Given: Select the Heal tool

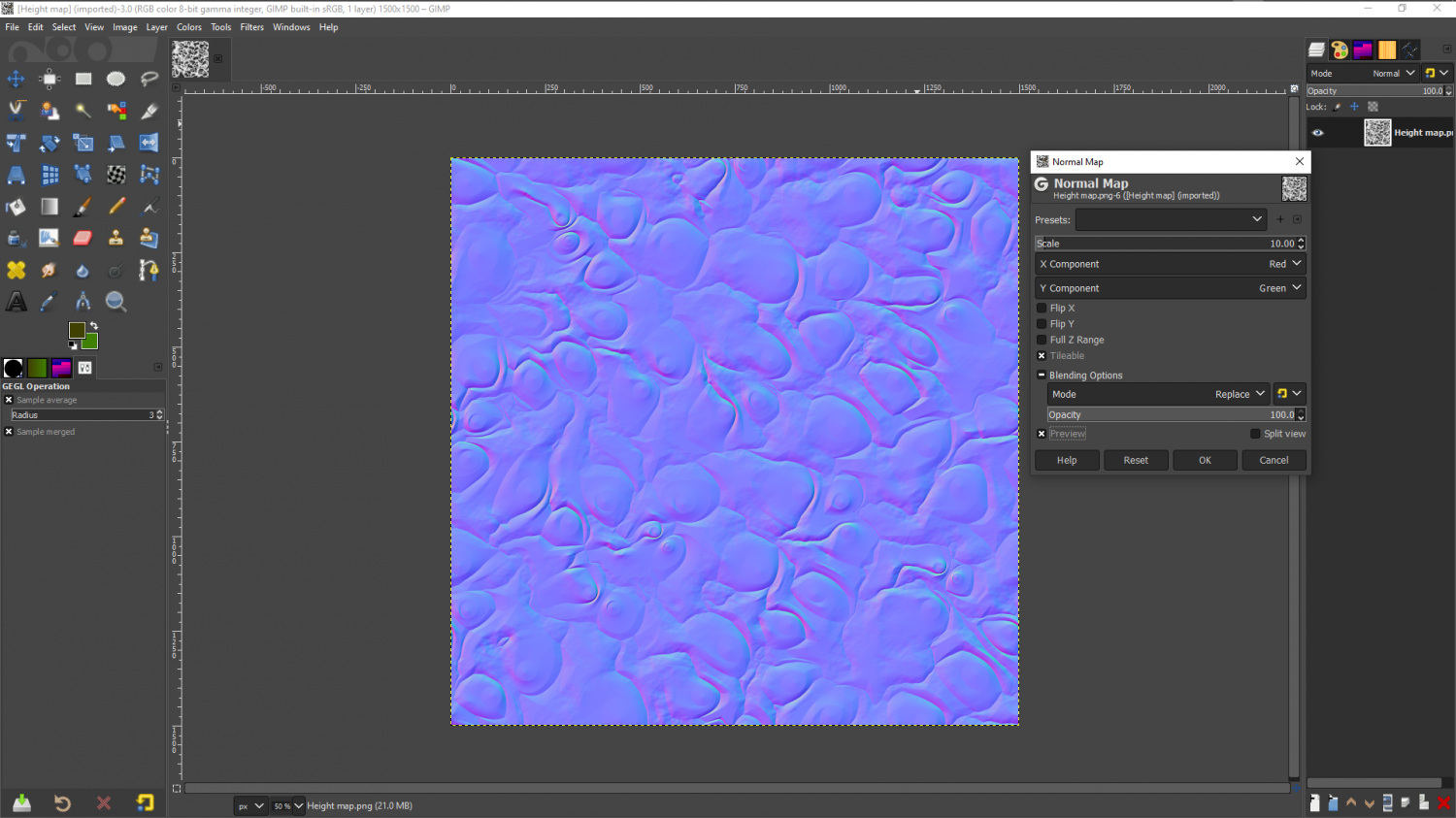Looking at the screenshot, I should [17, 270].
